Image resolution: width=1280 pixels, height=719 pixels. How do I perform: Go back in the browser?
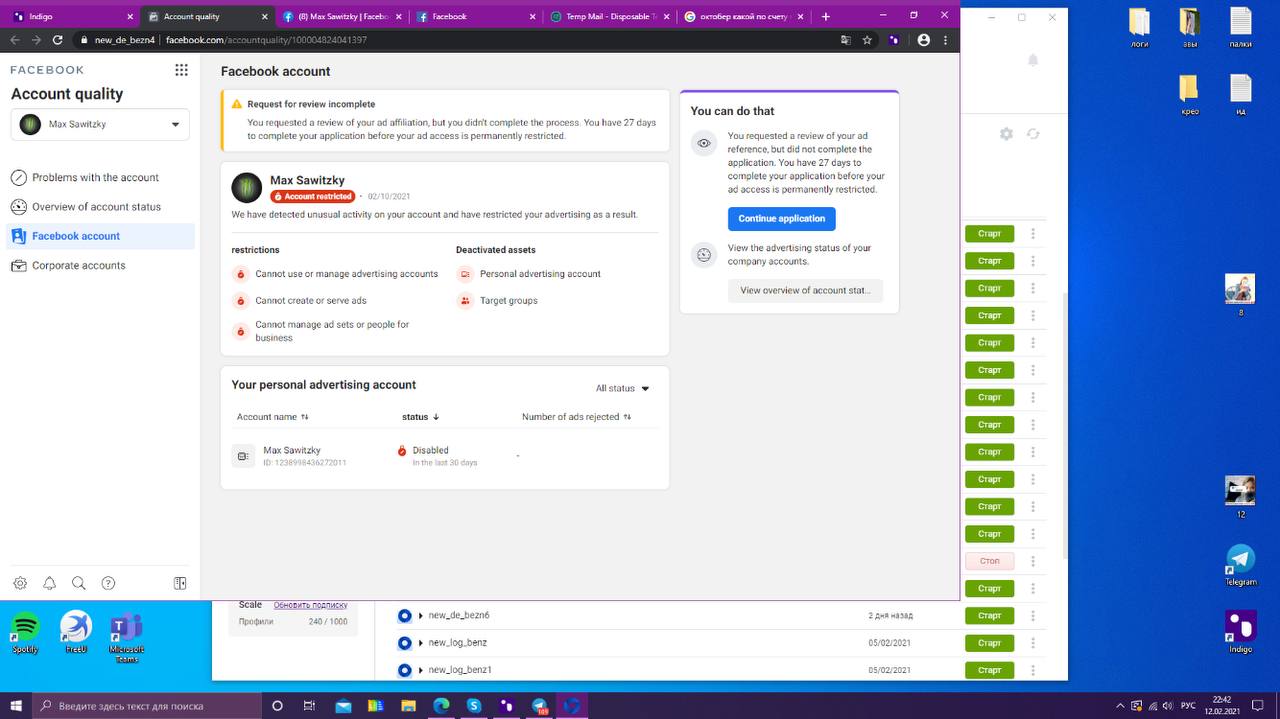pos(14,40)
